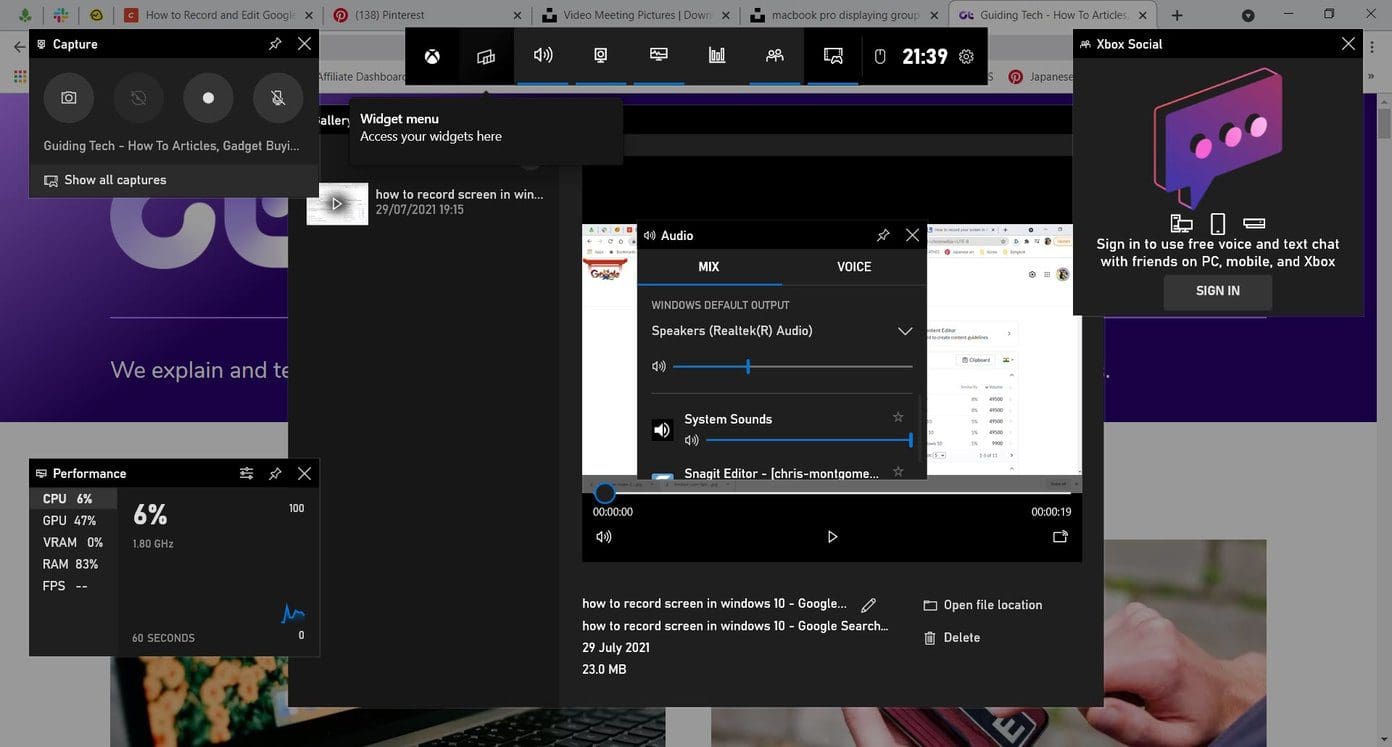Start recording with the record button
Viewport: 1392px width, 747px height.
(x=208, y=98)
